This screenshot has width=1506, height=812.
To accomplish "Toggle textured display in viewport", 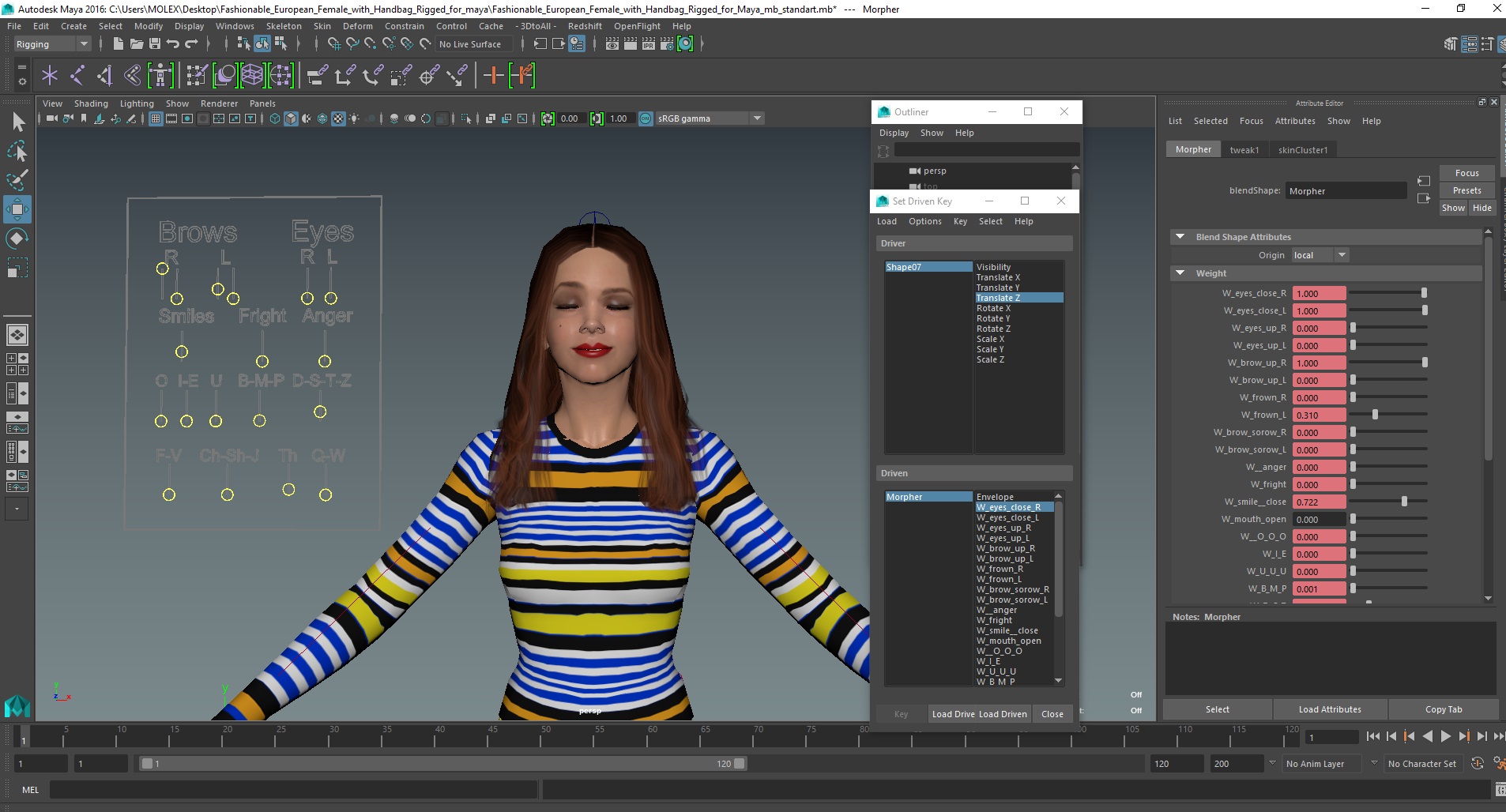I will tap(338, 118).
